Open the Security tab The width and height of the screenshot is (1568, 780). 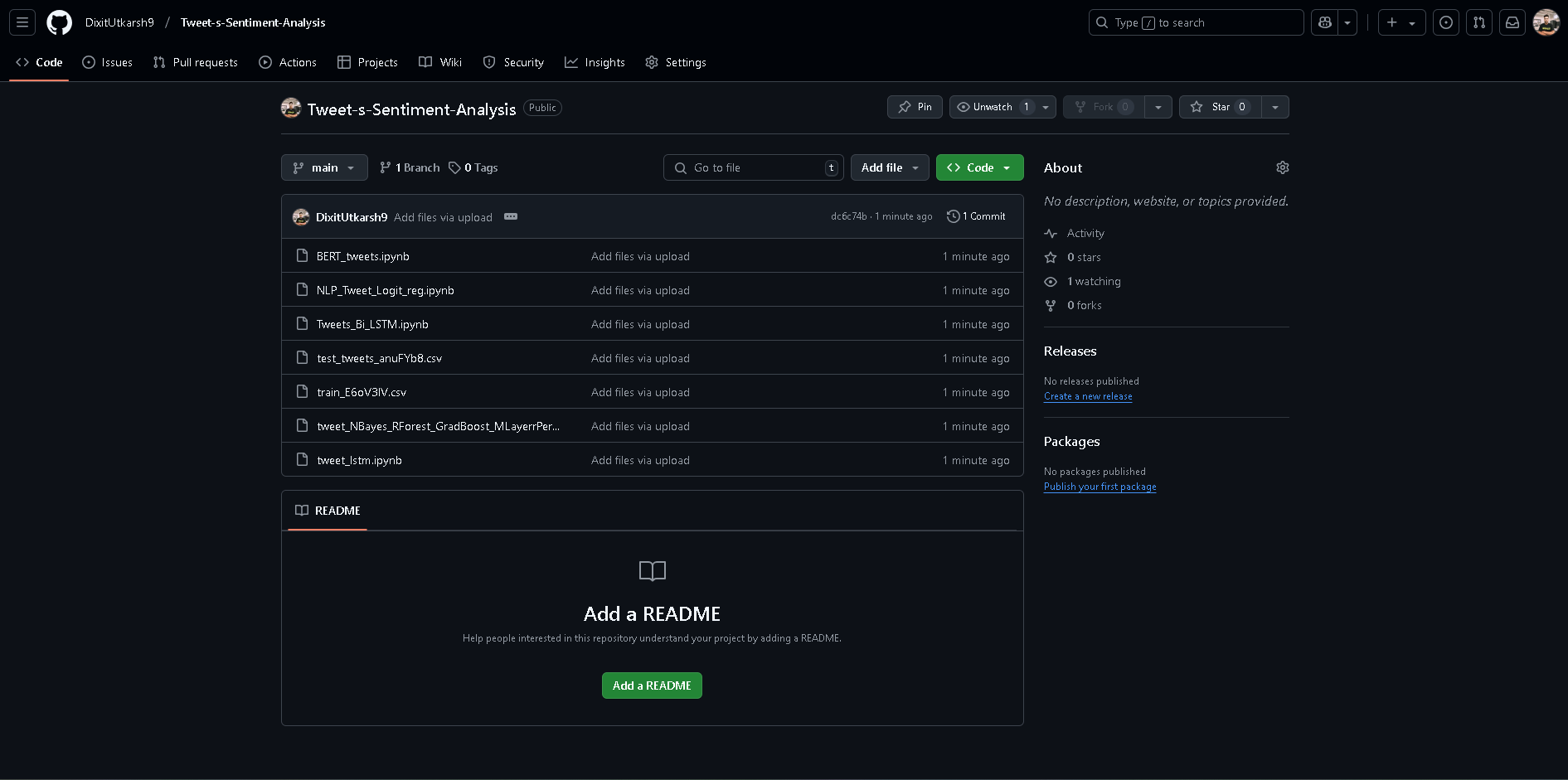pyautogui.click(x=513, y=62)
